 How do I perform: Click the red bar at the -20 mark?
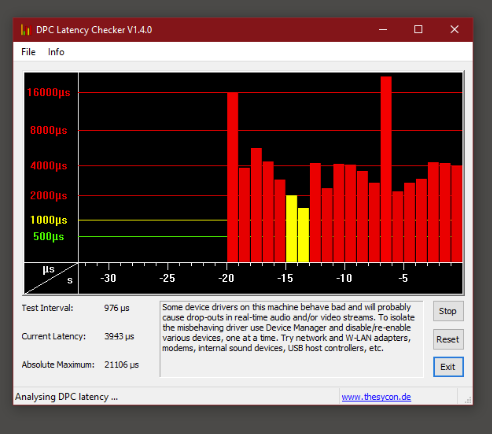pyautogui.click(x=233, y=177)
